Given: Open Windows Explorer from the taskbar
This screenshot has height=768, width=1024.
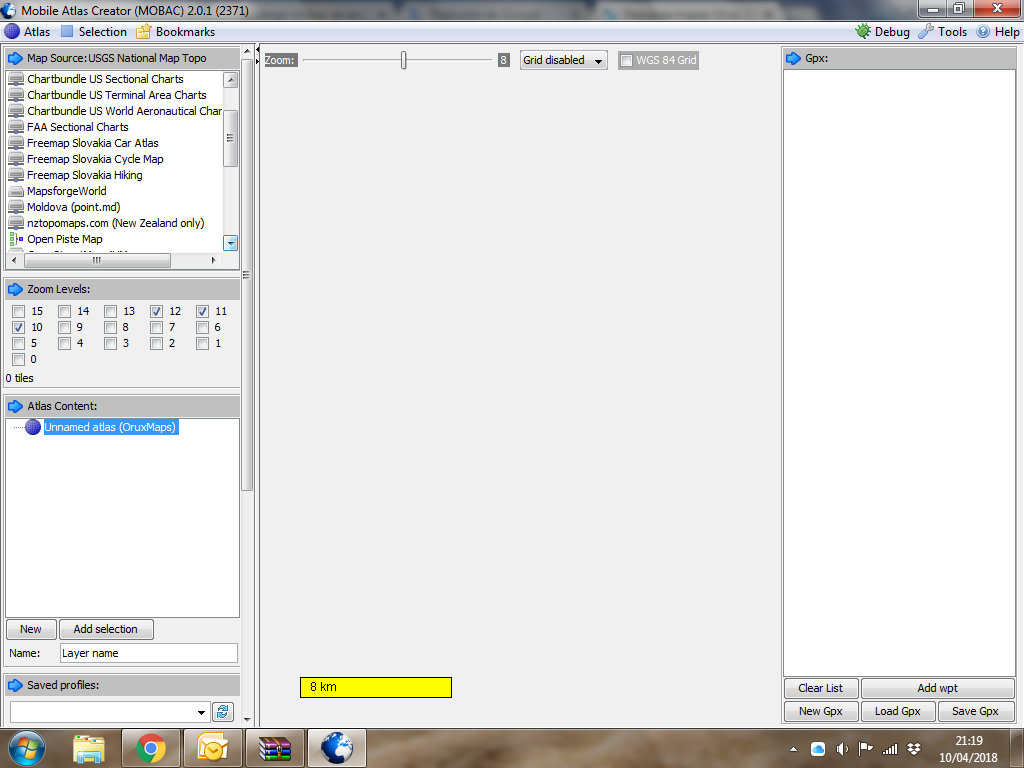Looking at the screenshot, I should pos(89,748).
